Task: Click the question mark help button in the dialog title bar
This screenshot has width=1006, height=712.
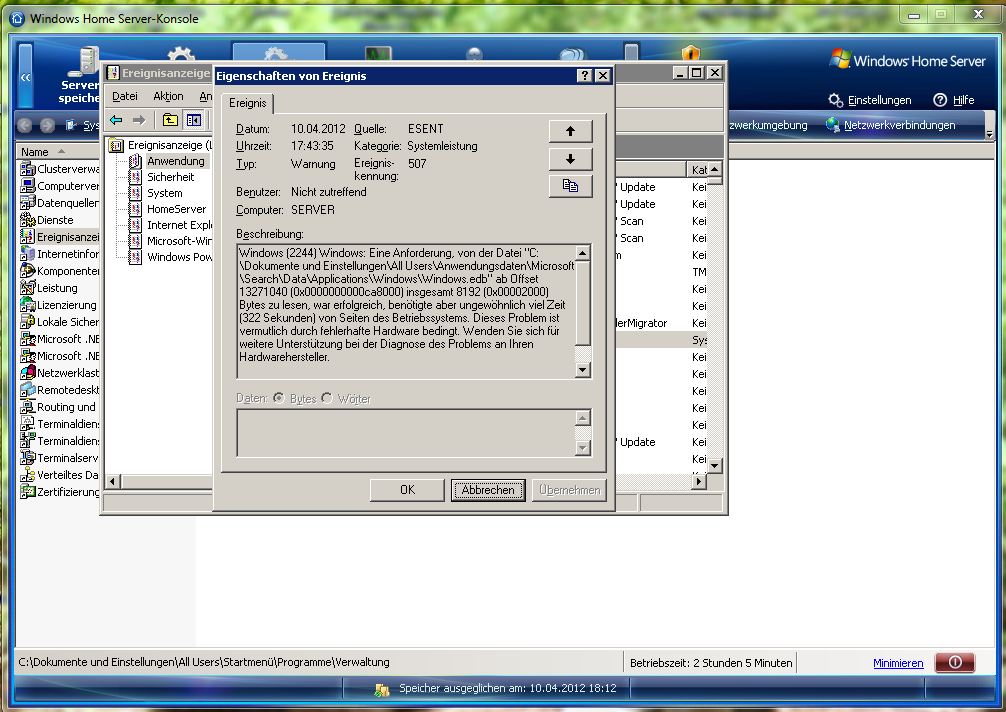Action: pyautogui.click(x=584, y=76)
